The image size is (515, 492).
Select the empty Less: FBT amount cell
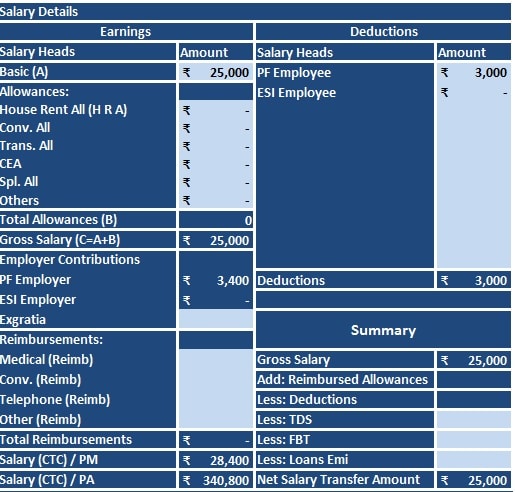(474, 440)
